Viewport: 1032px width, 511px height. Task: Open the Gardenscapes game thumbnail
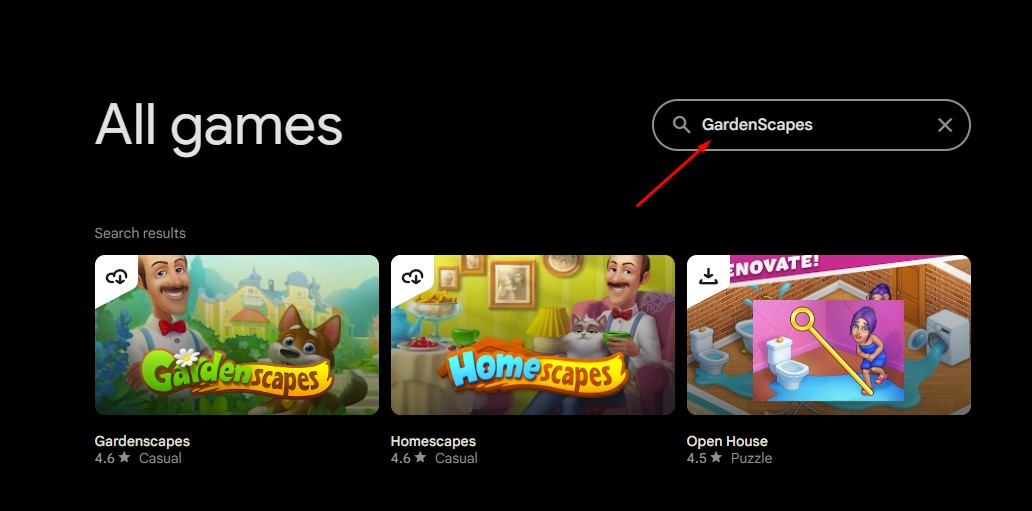pos(237,335)
